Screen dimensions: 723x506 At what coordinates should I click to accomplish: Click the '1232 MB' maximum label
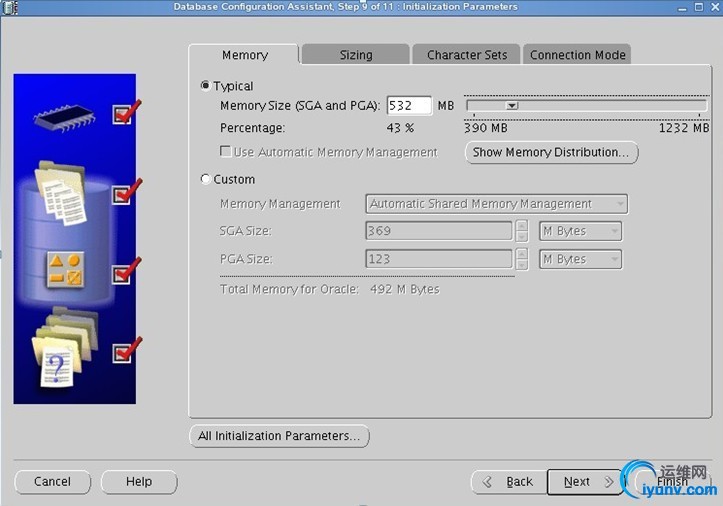coord(684,128)
